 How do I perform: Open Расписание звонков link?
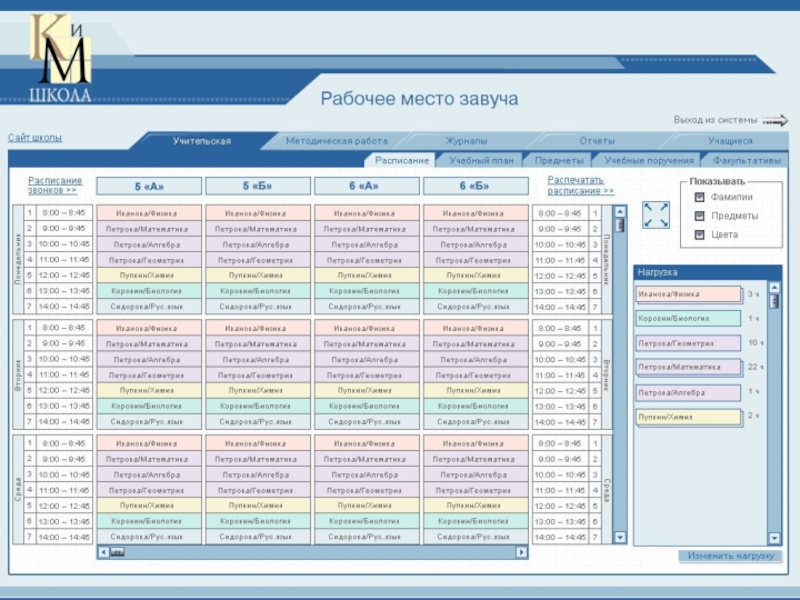coord(54,186)
